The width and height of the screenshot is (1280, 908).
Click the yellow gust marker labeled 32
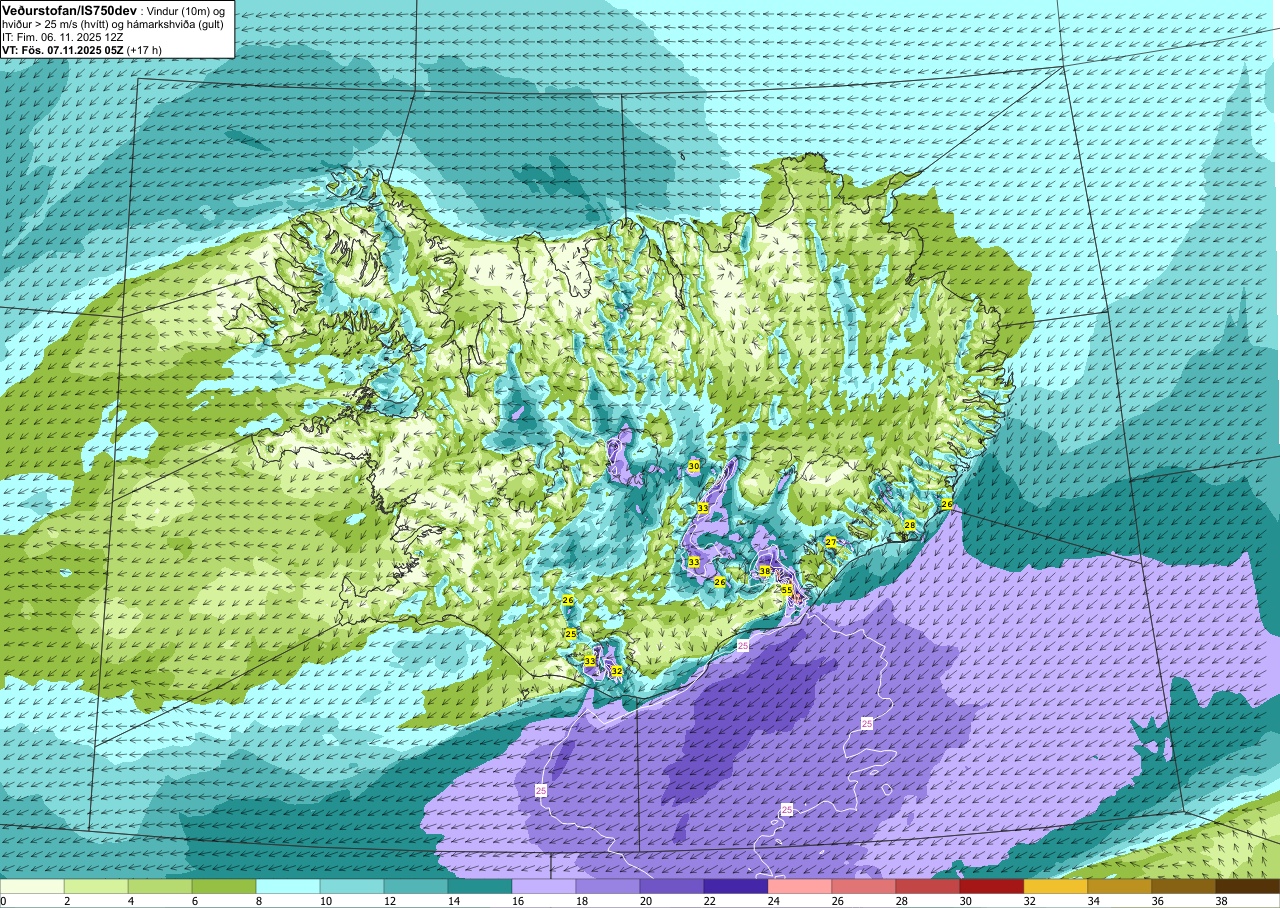coord(617,671)
